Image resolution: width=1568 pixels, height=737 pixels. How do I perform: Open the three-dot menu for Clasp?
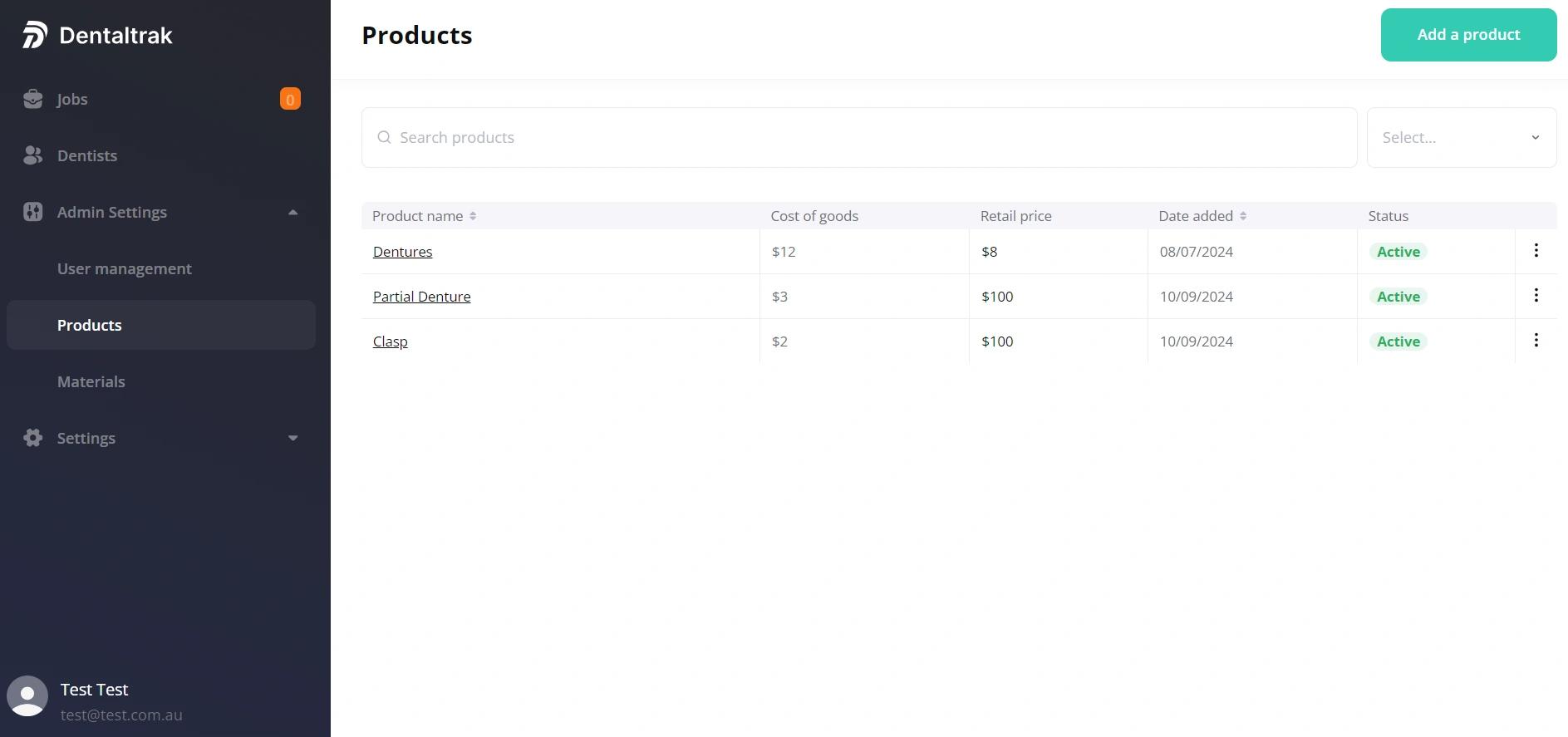coord(1536,341)
